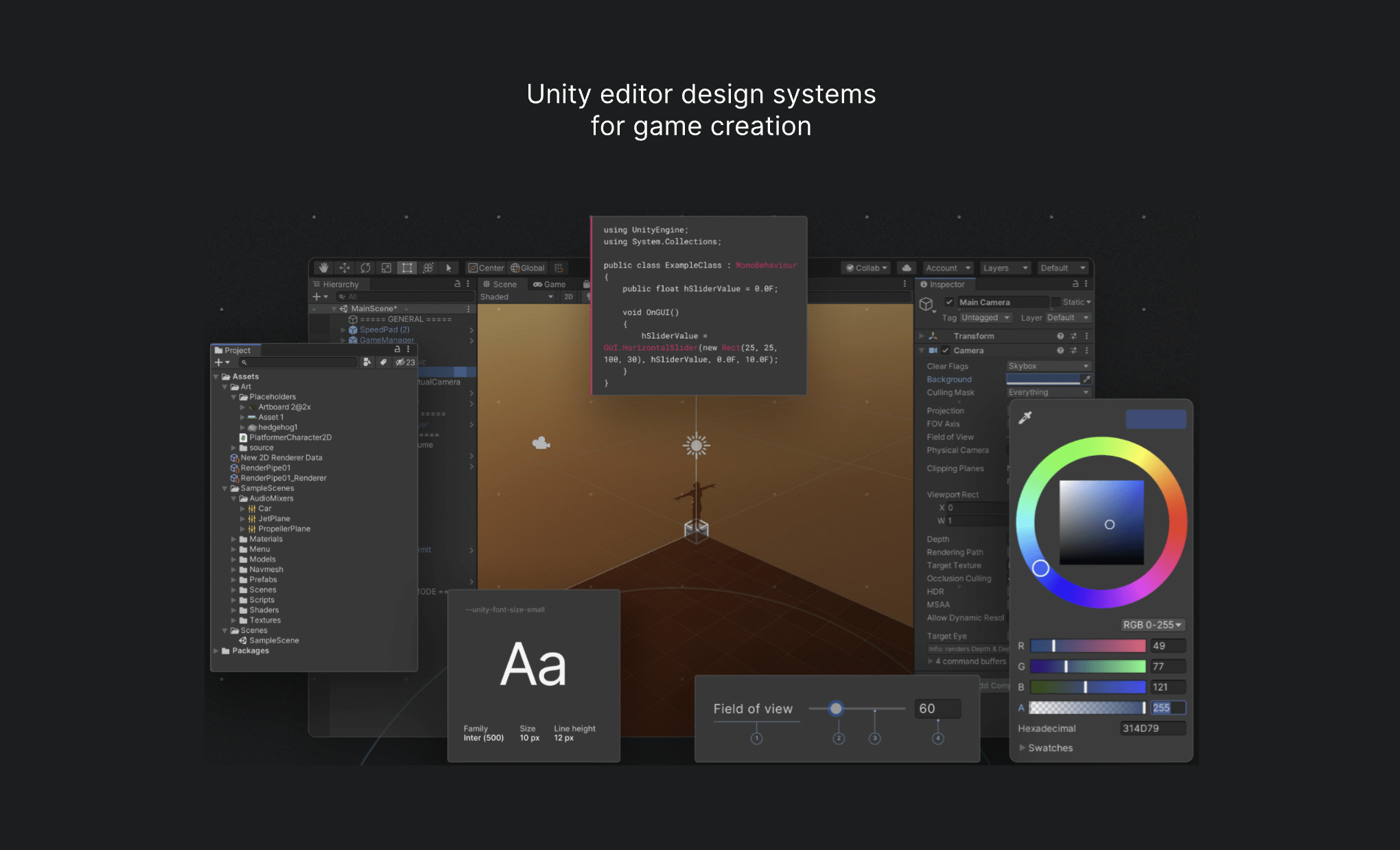Open the RGB 0-255 mode dropdown
This screenshot has width=1400, height=850.
pos(1152,625)
